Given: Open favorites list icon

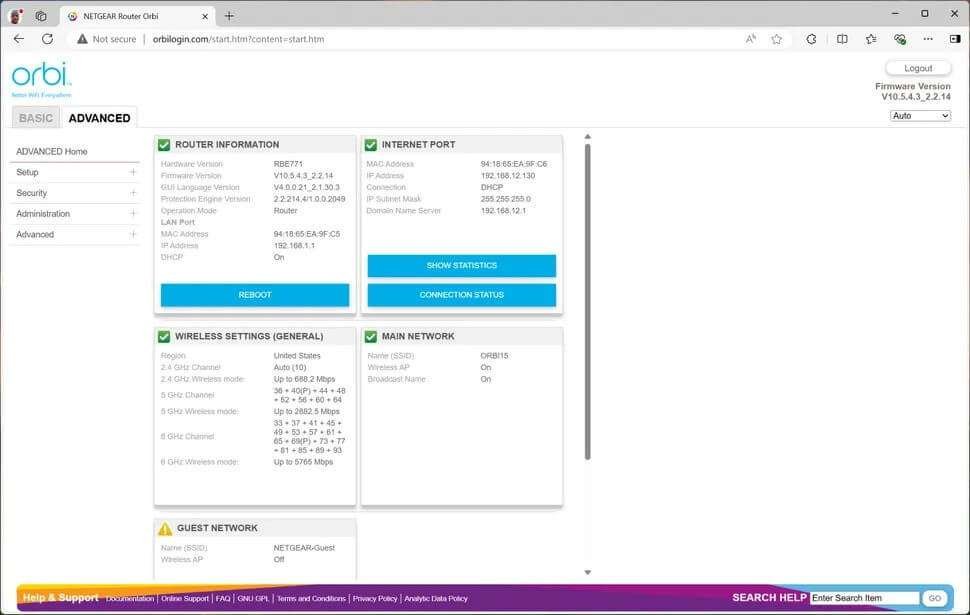Looking at the screenshot, I should coord(871,39).
